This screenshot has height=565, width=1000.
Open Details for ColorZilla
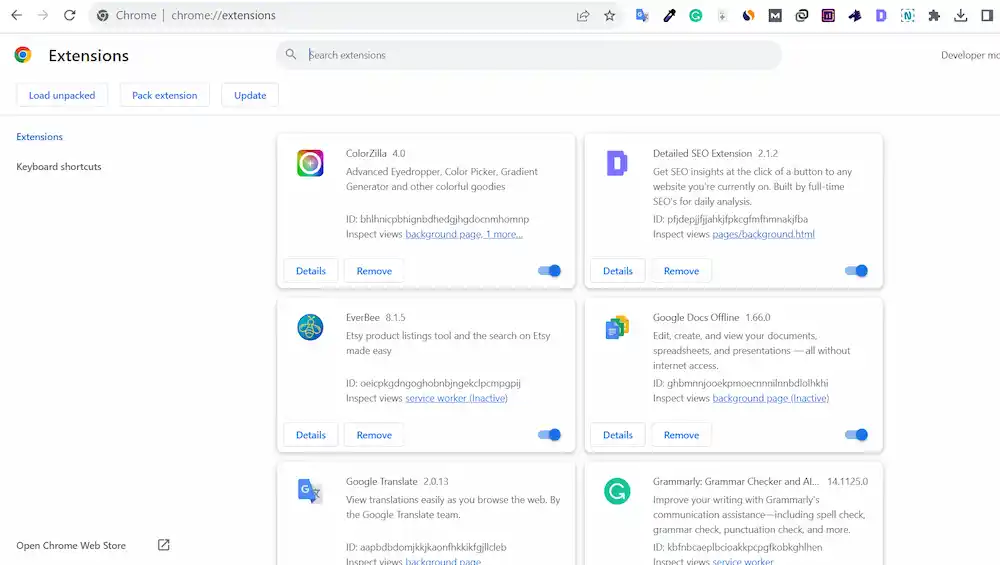tap(311, 271)
